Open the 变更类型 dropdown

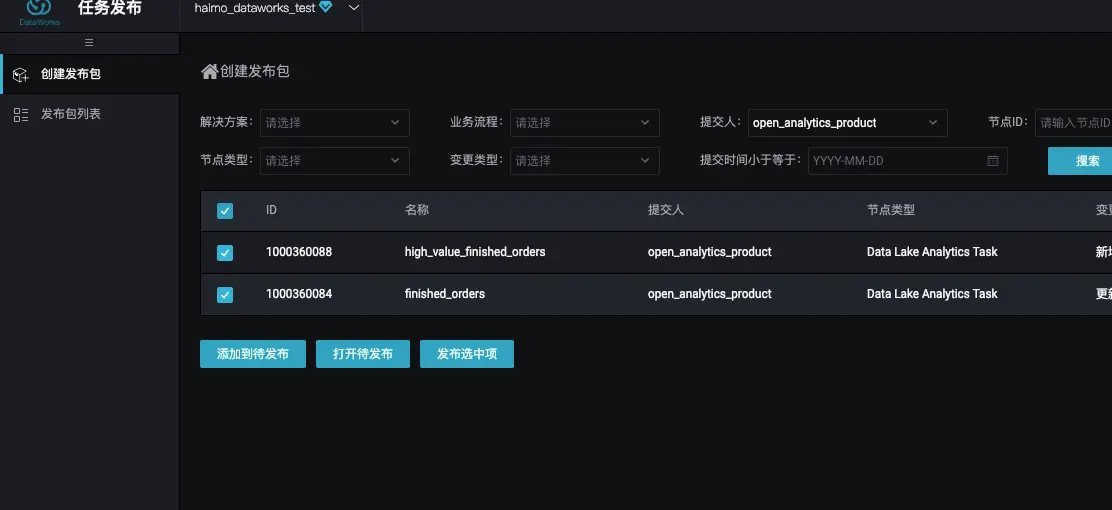pos(584,161)
